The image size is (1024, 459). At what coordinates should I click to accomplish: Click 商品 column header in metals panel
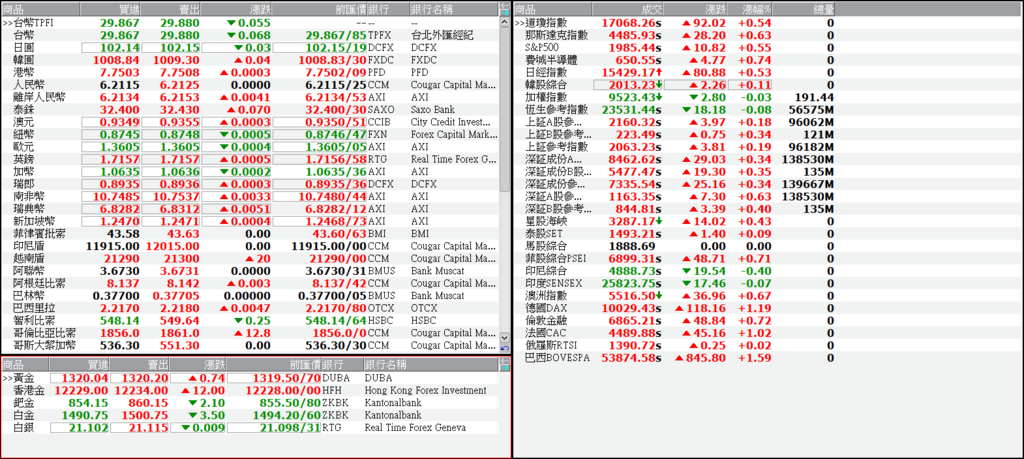[x=25, y=365]
